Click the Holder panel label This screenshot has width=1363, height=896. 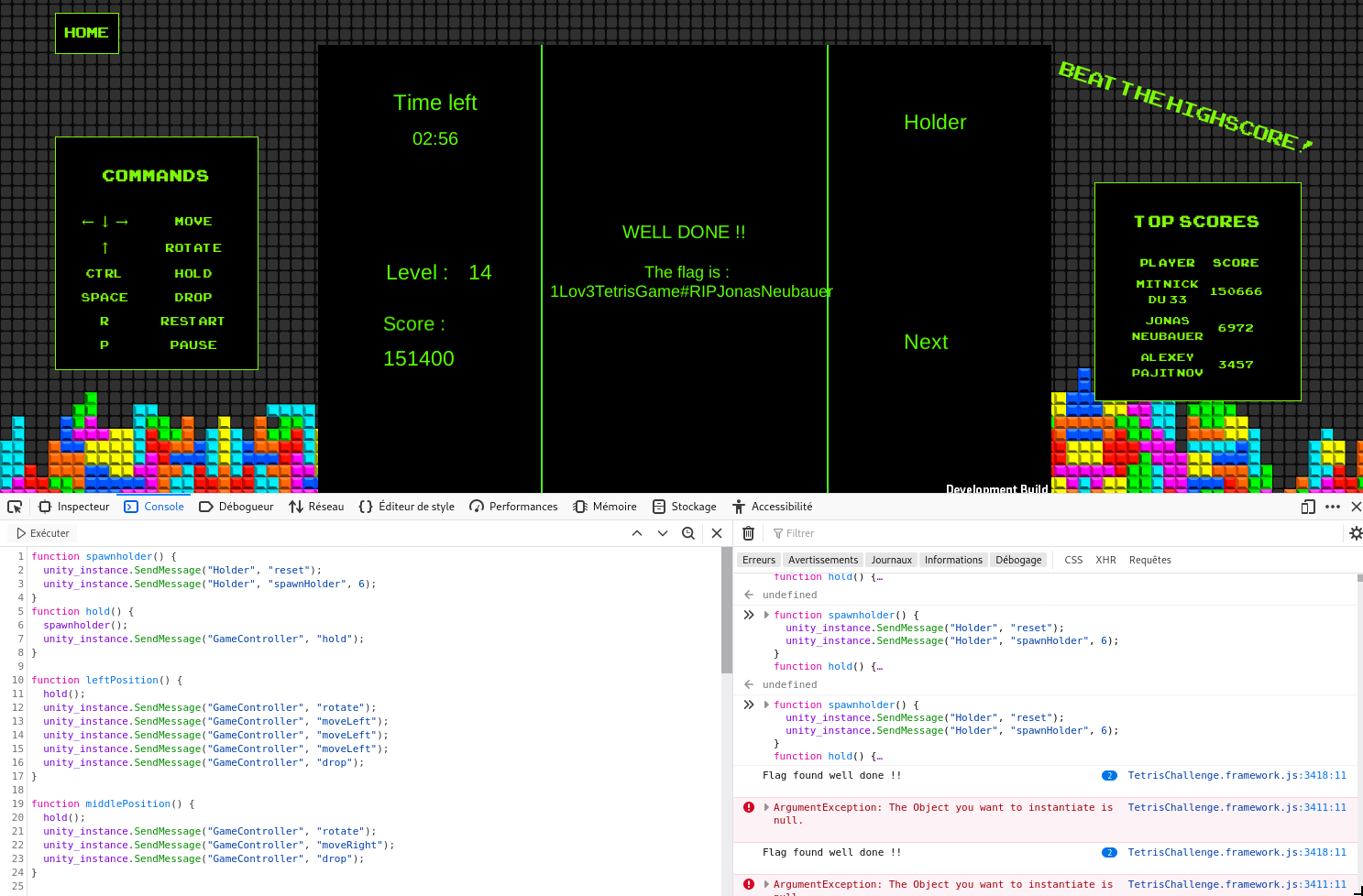[935, 123]
